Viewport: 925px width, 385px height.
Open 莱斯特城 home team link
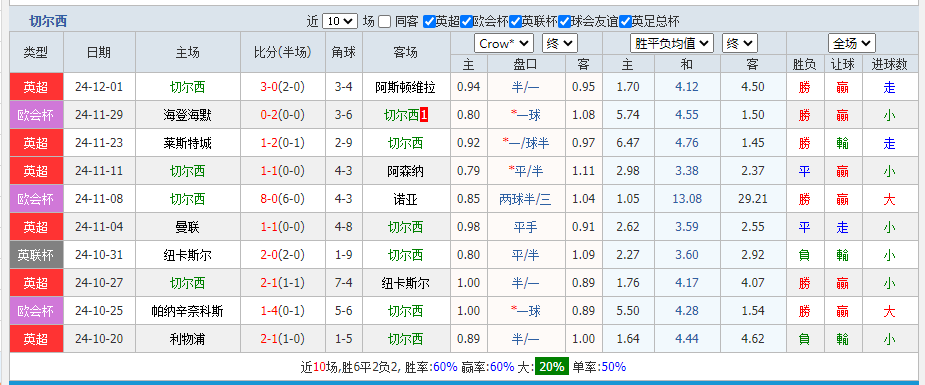tap(188, 143)
